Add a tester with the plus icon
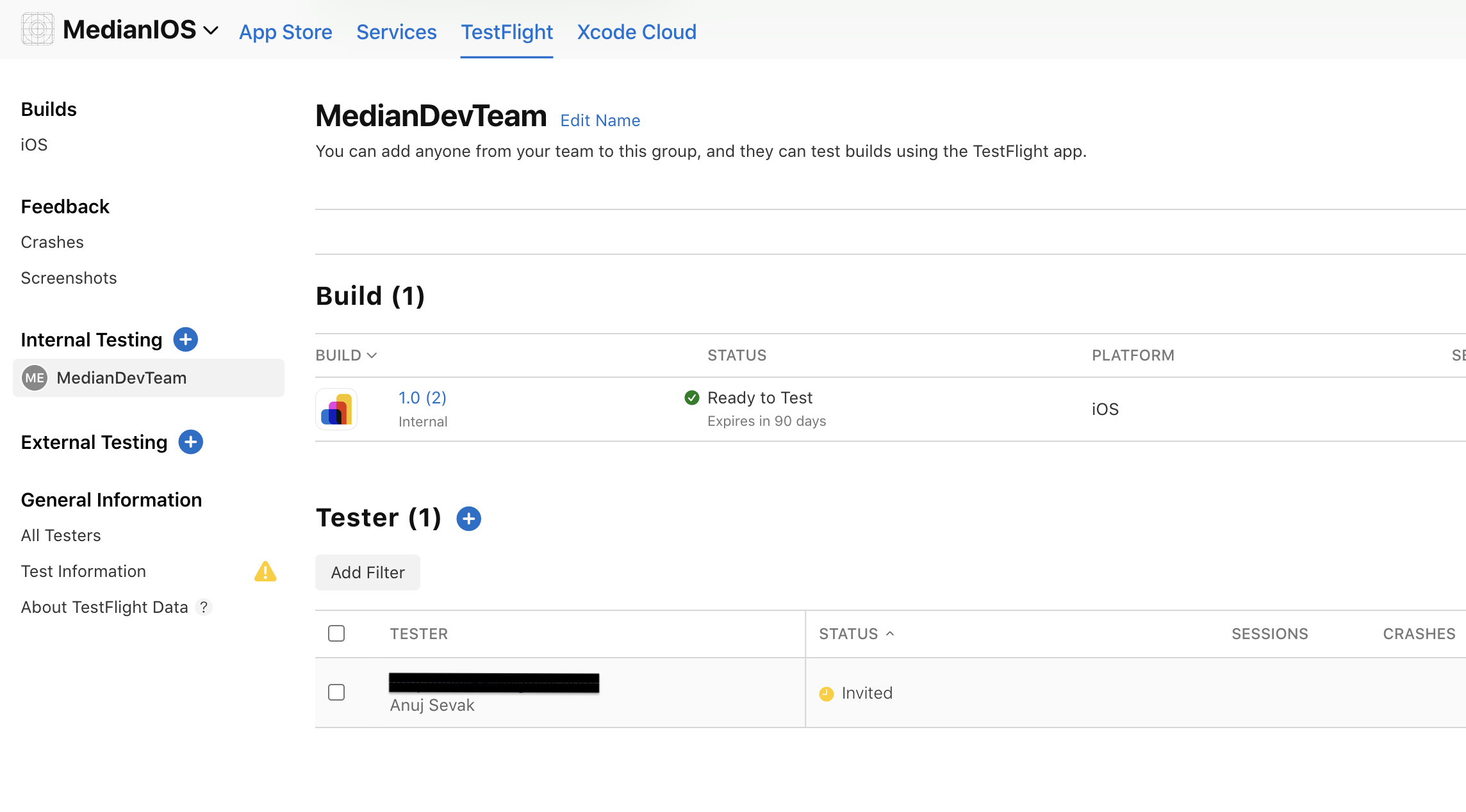 [469, 519]
